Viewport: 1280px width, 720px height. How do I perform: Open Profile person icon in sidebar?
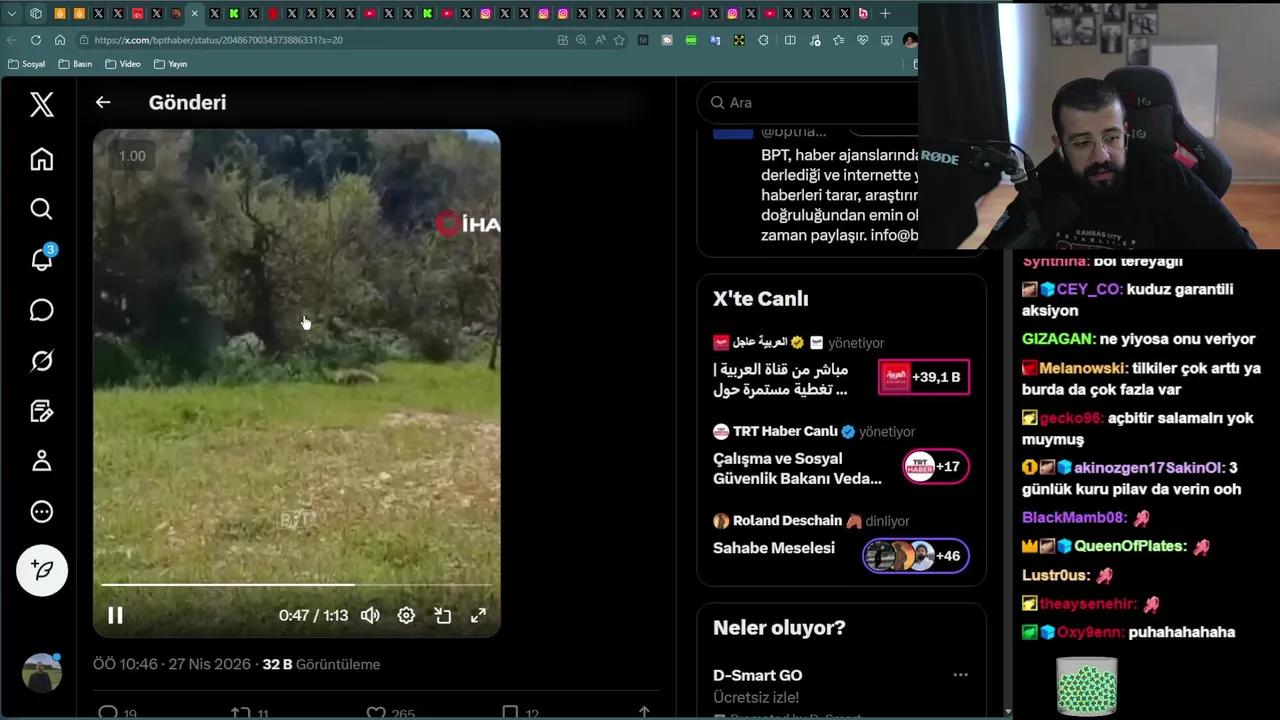click(x=41, y=461)
